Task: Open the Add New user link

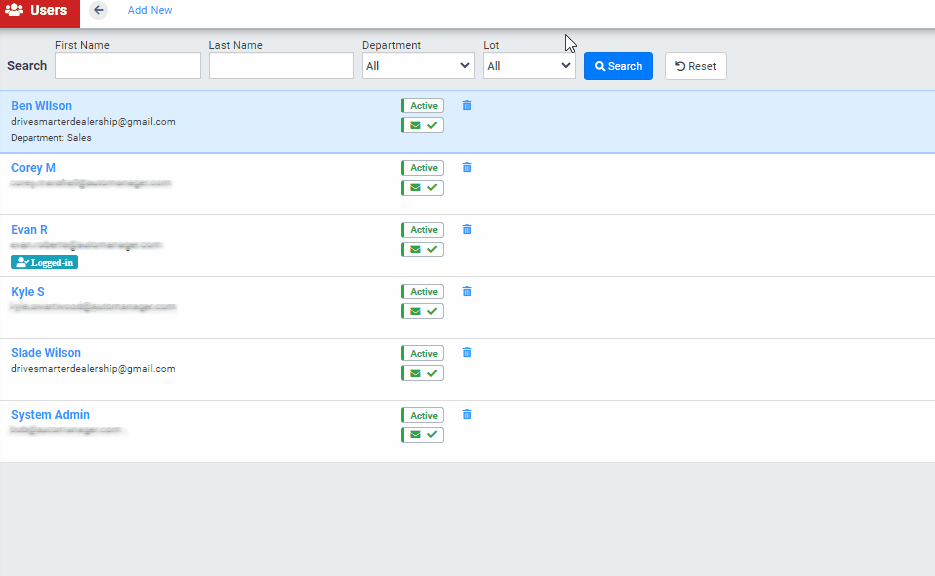Action: pos(150,10)
